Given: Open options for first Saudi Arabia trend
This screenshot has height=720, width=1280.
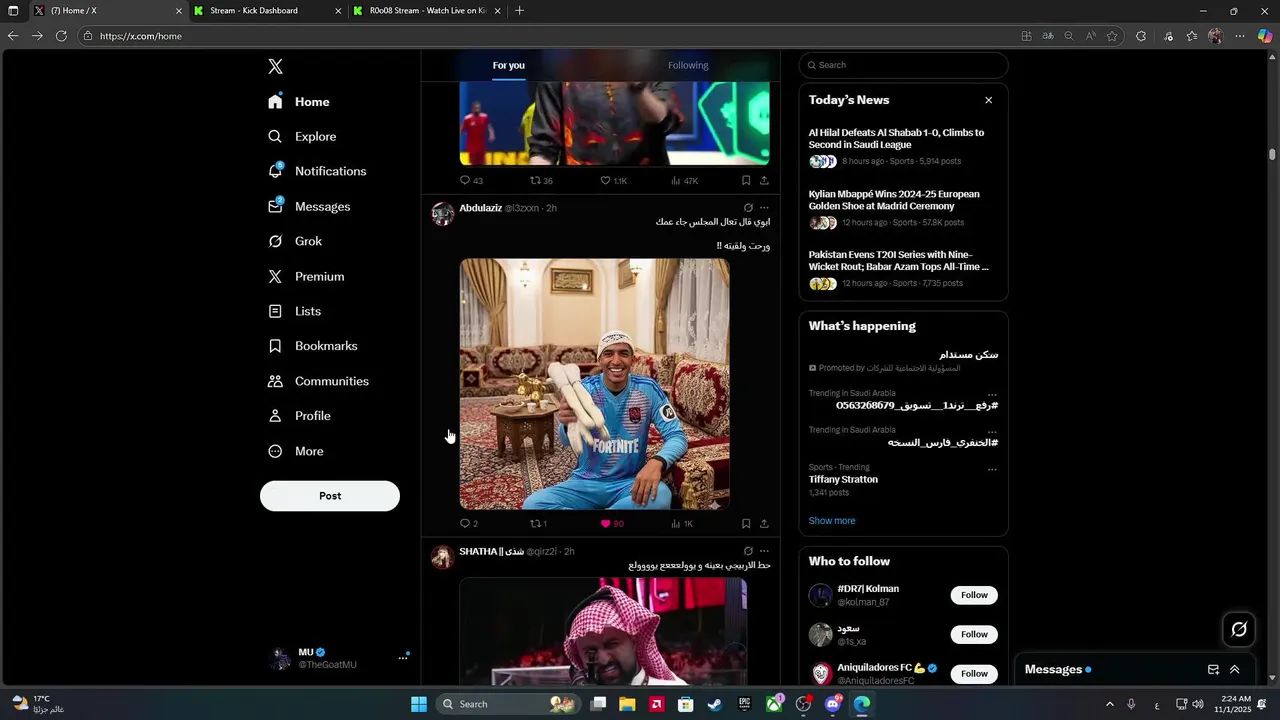Looking at the screenshot, I should pyautogui.click(x=992, y=395).
